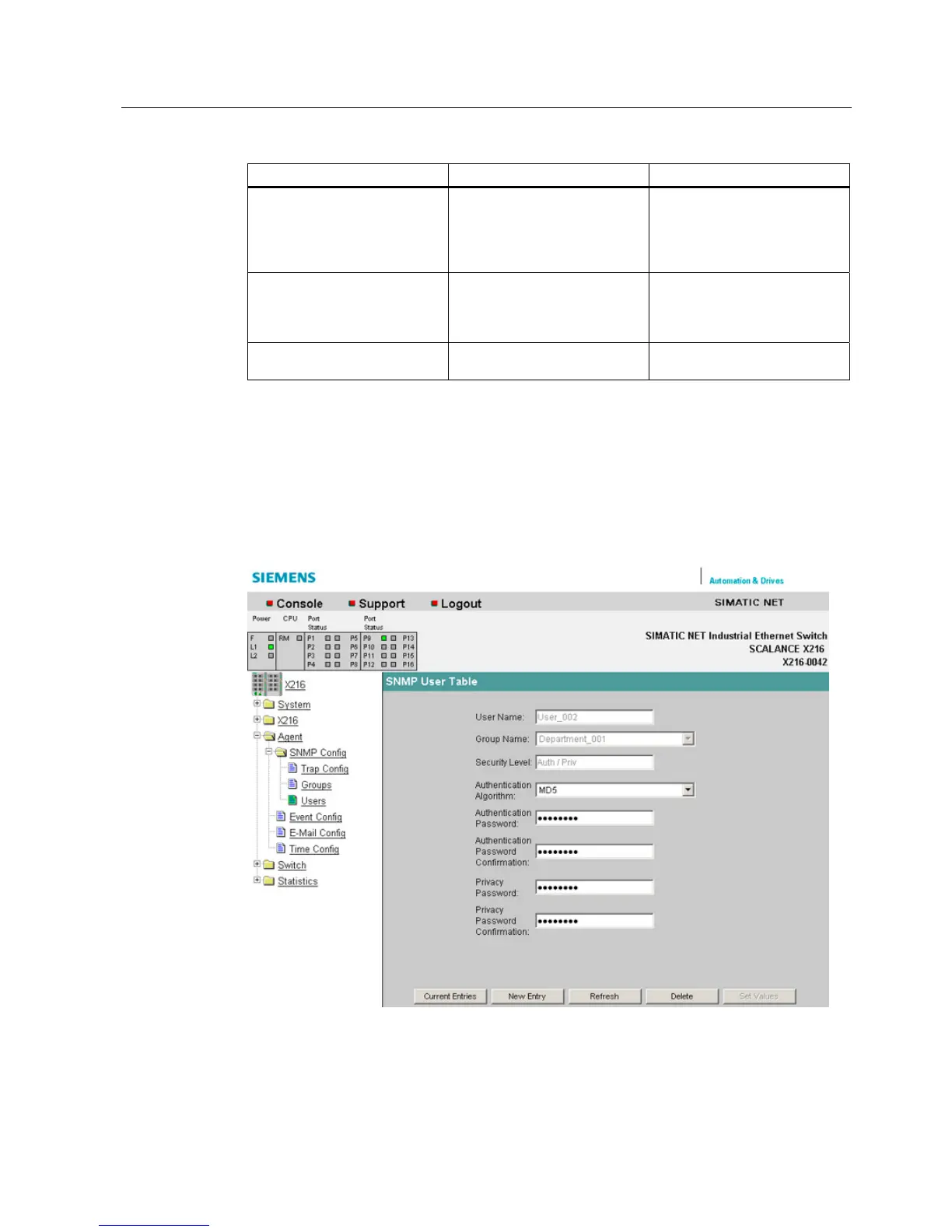Click the Current Entries button
The image size is (952, 1232).
click(x=450, y=996)
